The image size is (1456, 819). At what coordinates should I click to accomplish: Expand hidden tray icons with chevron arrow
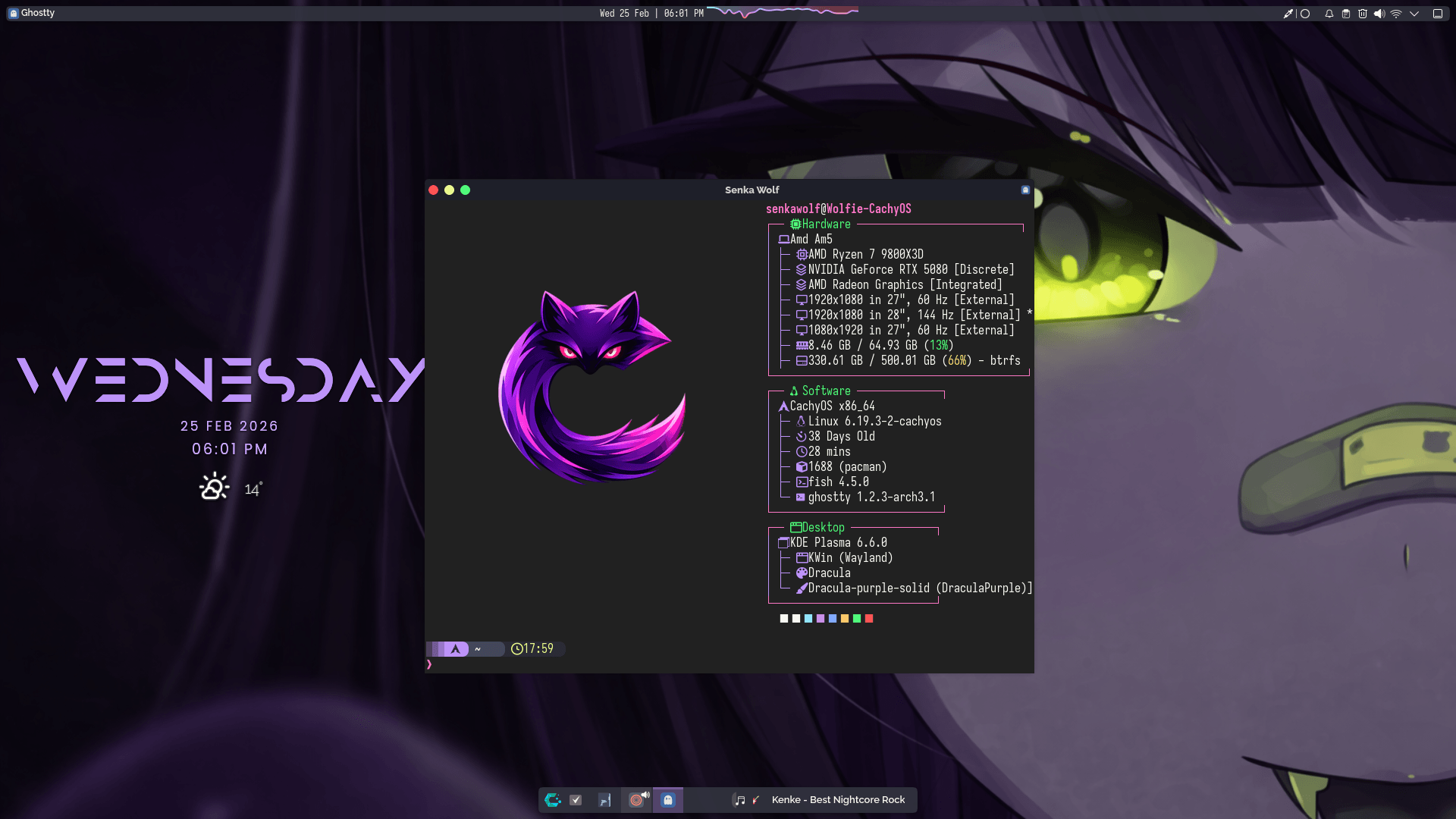(1414, 14)
